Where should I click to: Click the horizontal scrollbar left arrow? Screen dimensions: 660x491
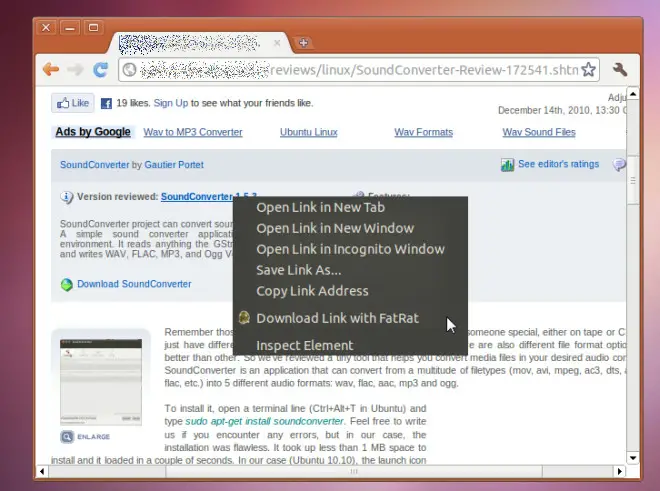[x=42, y=471]
